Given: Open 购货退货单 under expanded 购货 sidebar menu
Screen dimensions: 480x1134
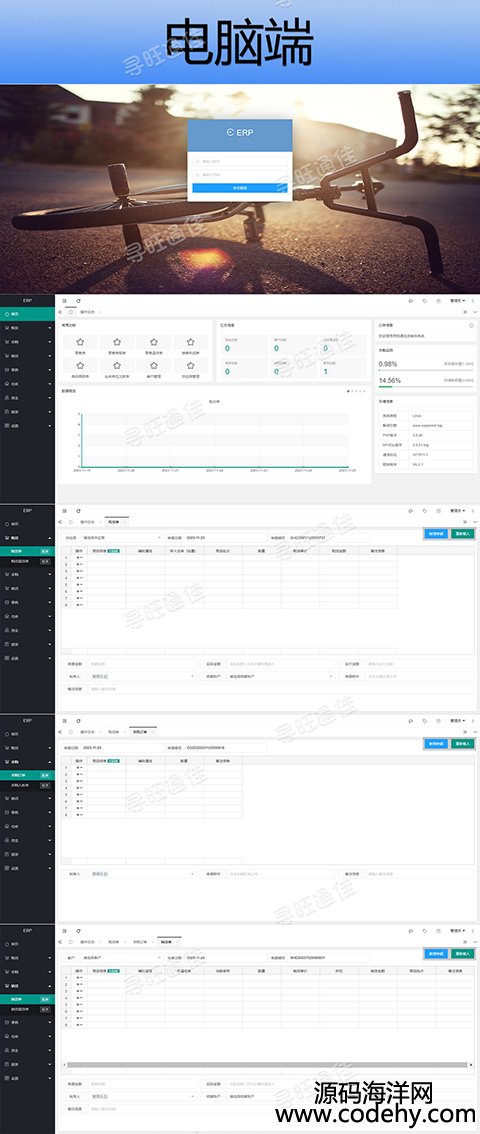Looking at the screenshot, I should click(27, 560).
